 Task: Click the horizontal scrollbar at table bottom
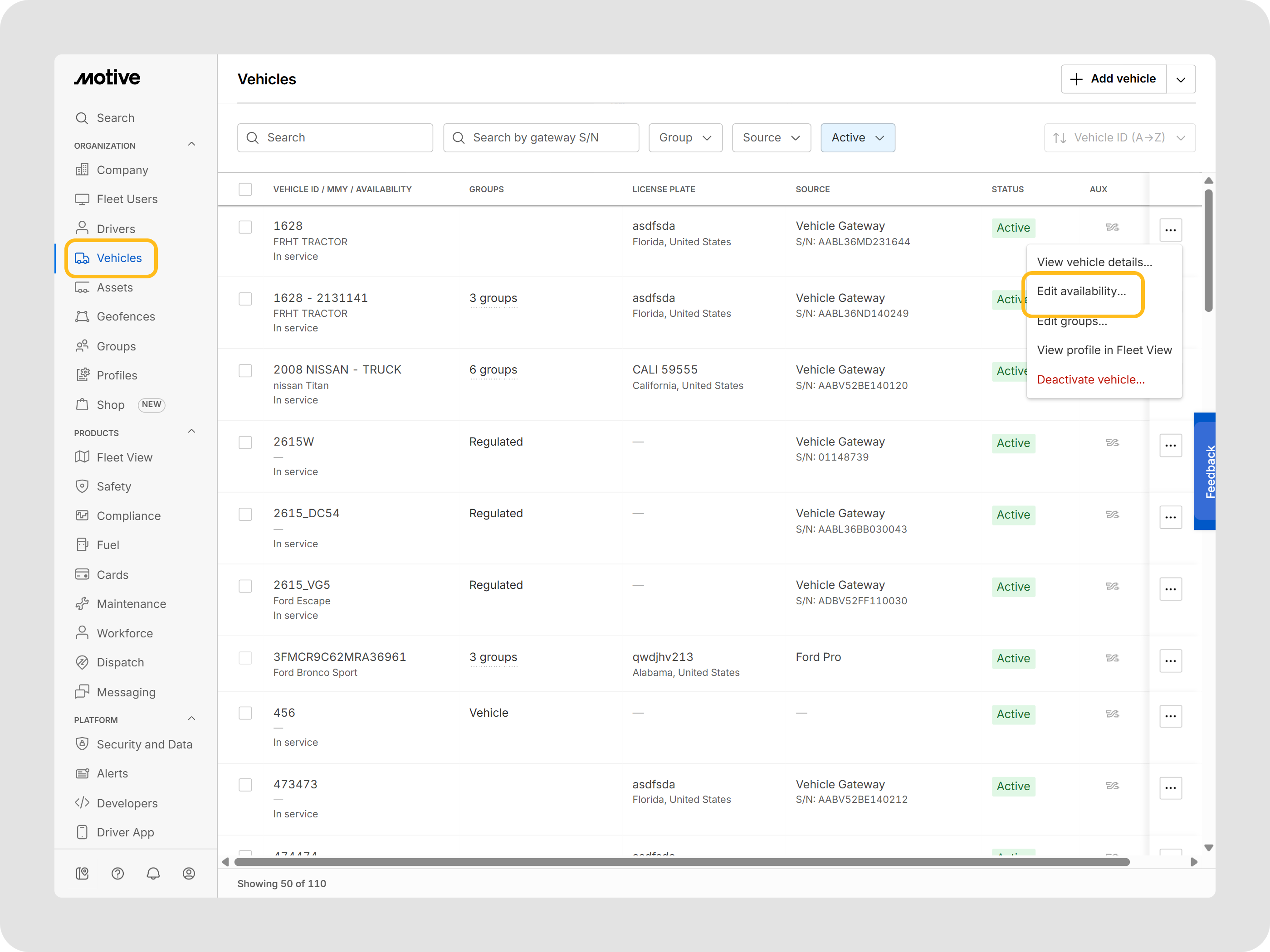[x=682, y=862]
